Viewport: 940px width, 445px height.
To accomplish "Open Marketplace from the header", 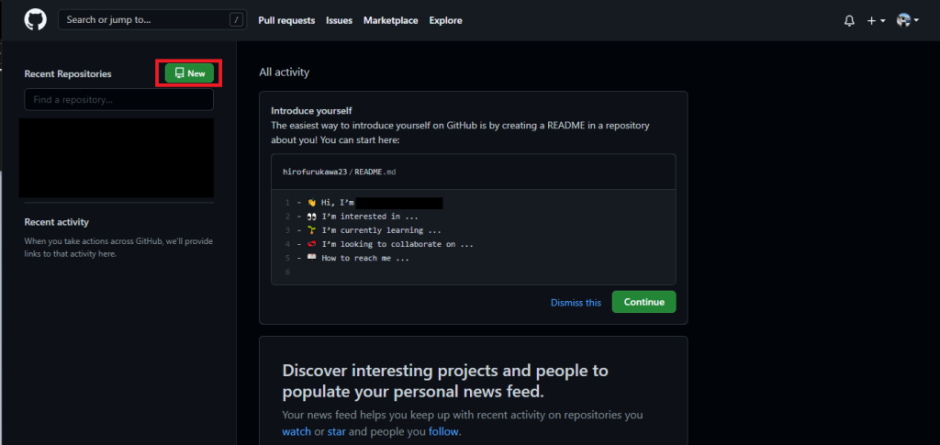I will pyautogui.click(x=391, y=20).
